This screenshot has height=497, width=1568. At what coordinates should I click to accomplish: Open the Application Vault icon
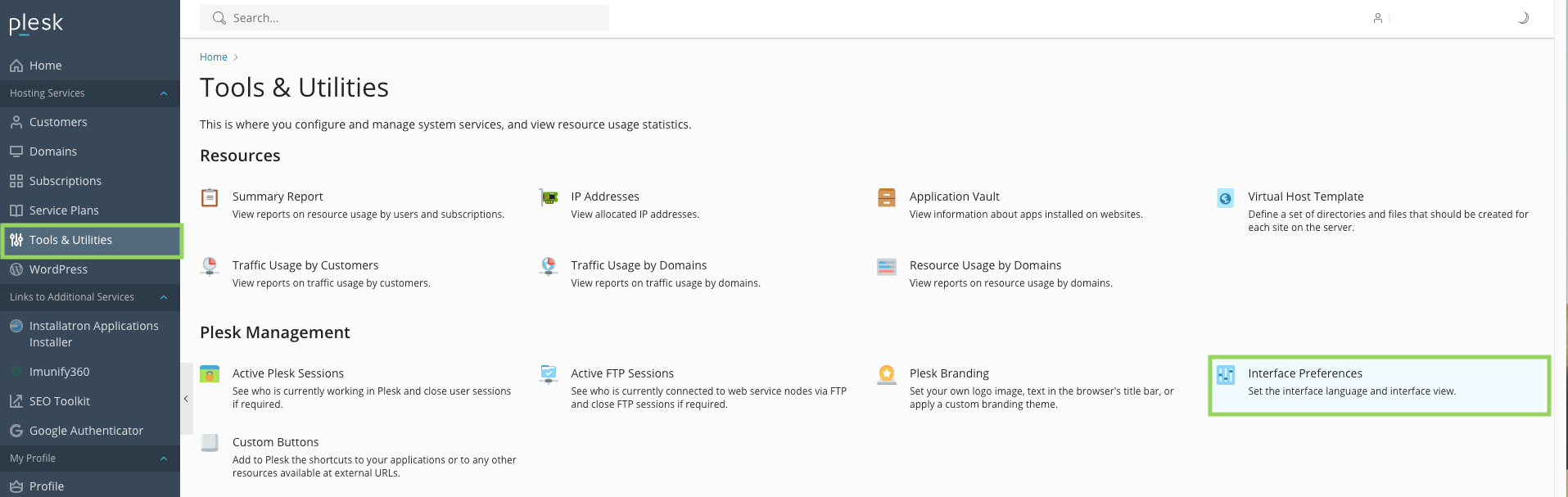click(x=887, y=197)
